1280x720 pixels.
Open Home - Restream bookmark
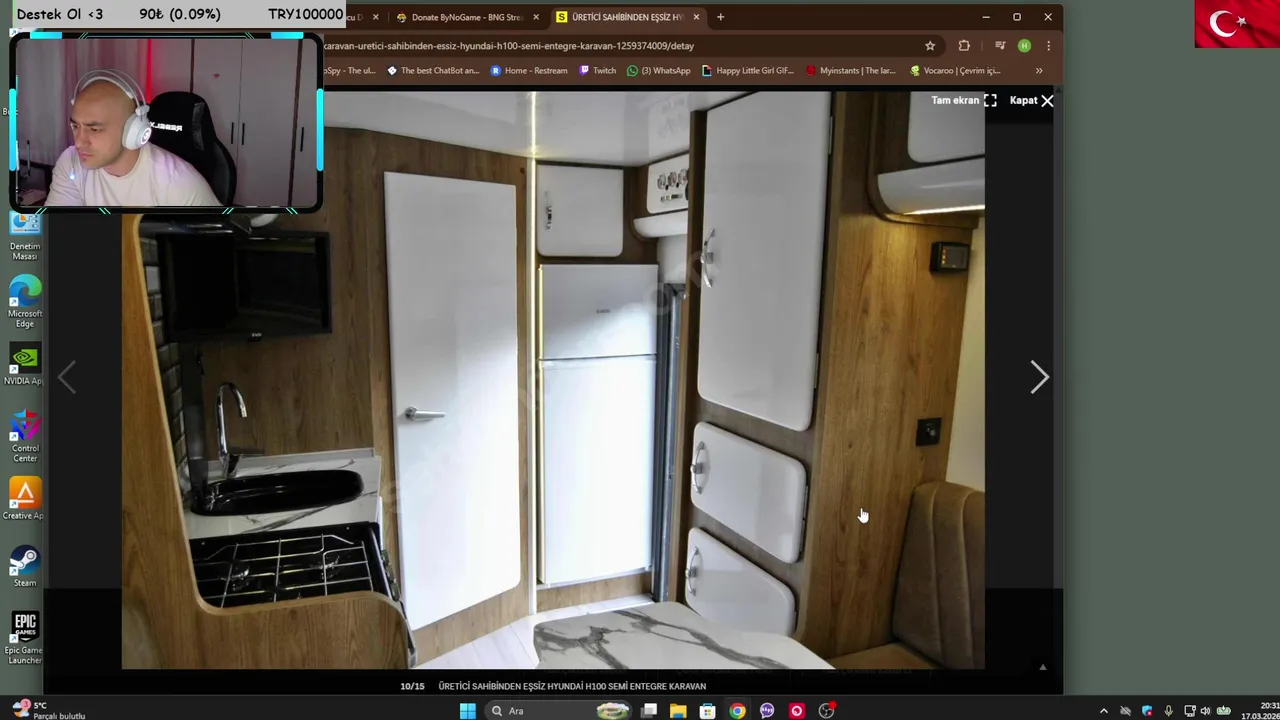pos(529,71)
